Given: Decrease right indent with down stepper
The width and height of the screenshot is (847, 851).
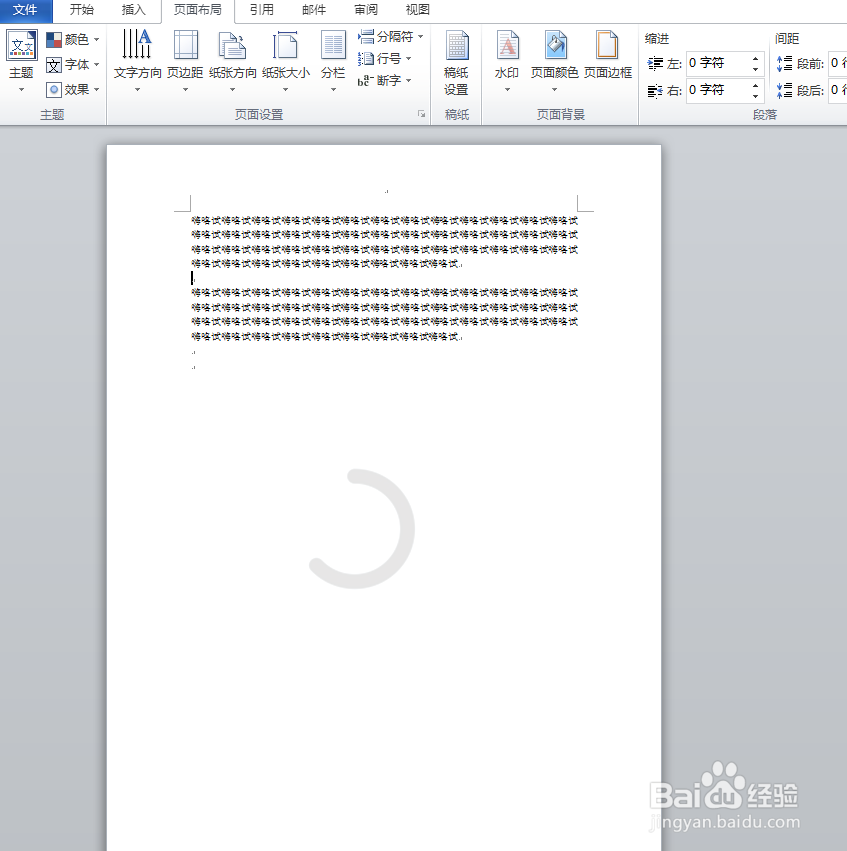Looking at the screenshot, I should tap(756, 96).
